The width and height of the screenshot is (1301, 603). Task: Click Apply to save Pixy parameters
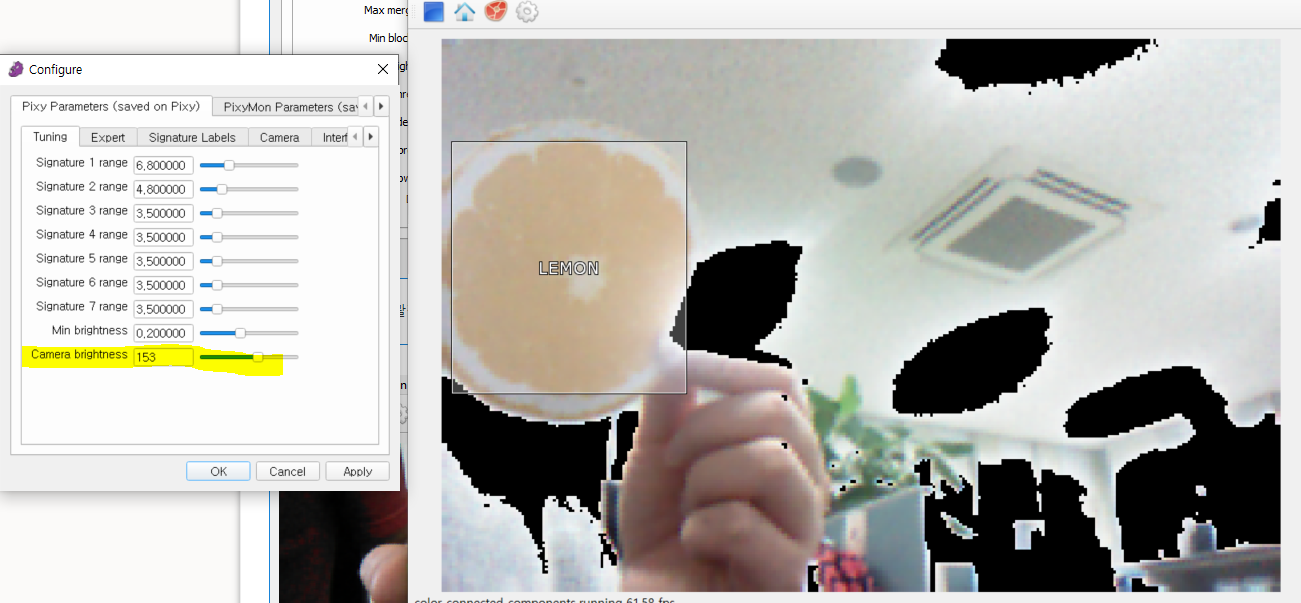tap(358, 471)
